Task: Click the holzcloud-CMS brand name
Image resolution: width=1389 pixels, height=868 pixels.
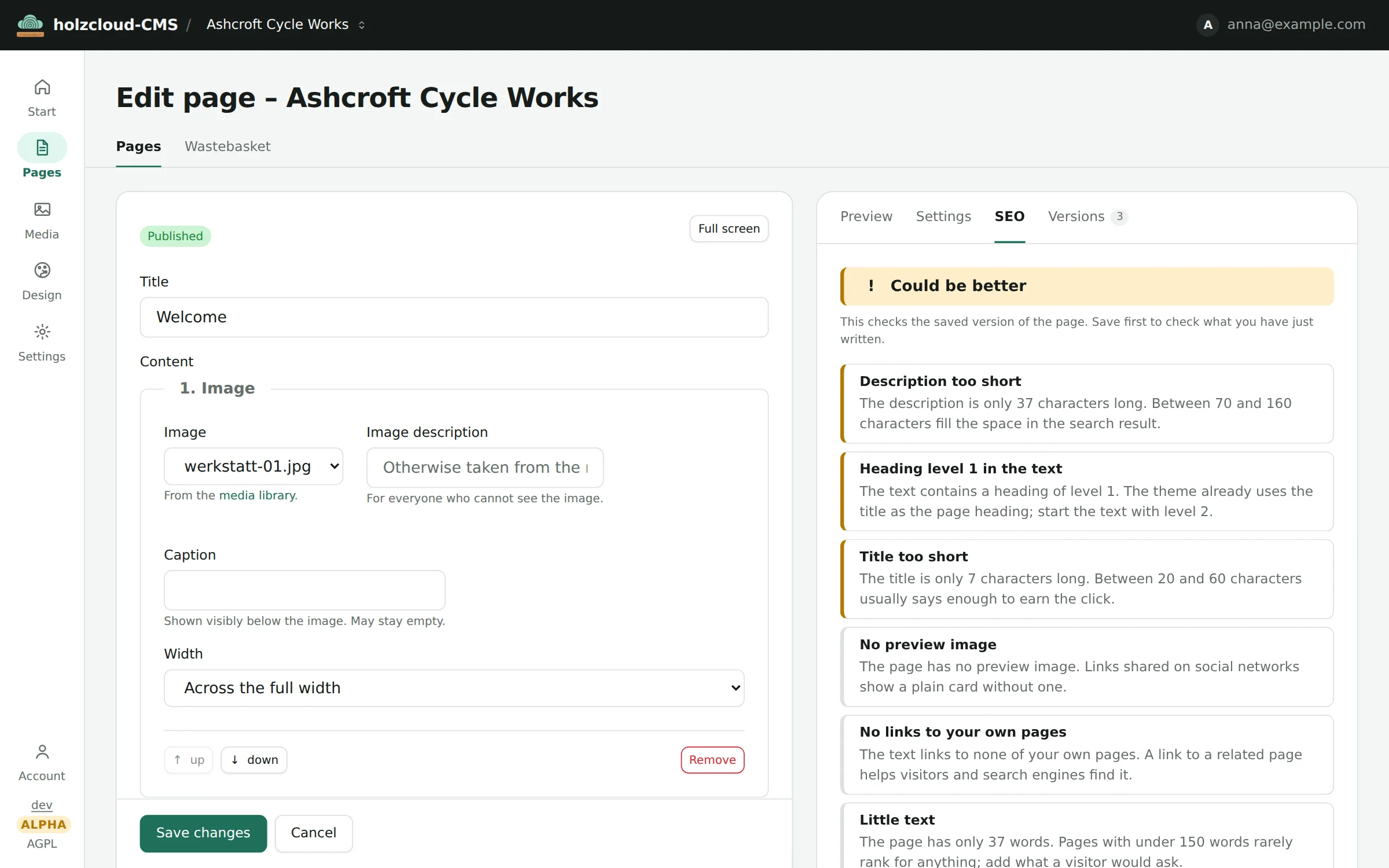Action: pos(116,24)
